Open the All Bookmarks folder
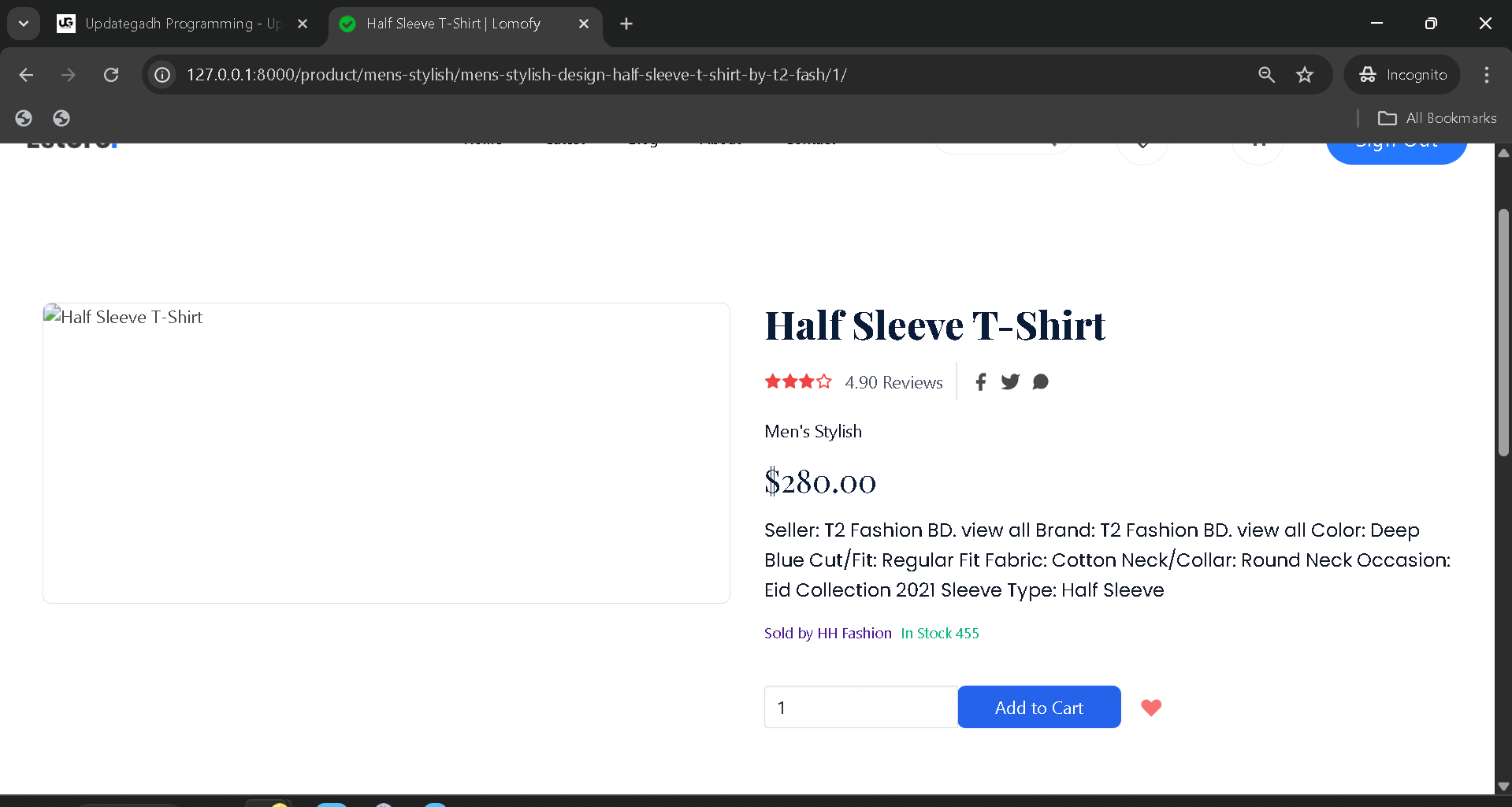Screen dimensions: 1512x807 1437,117
